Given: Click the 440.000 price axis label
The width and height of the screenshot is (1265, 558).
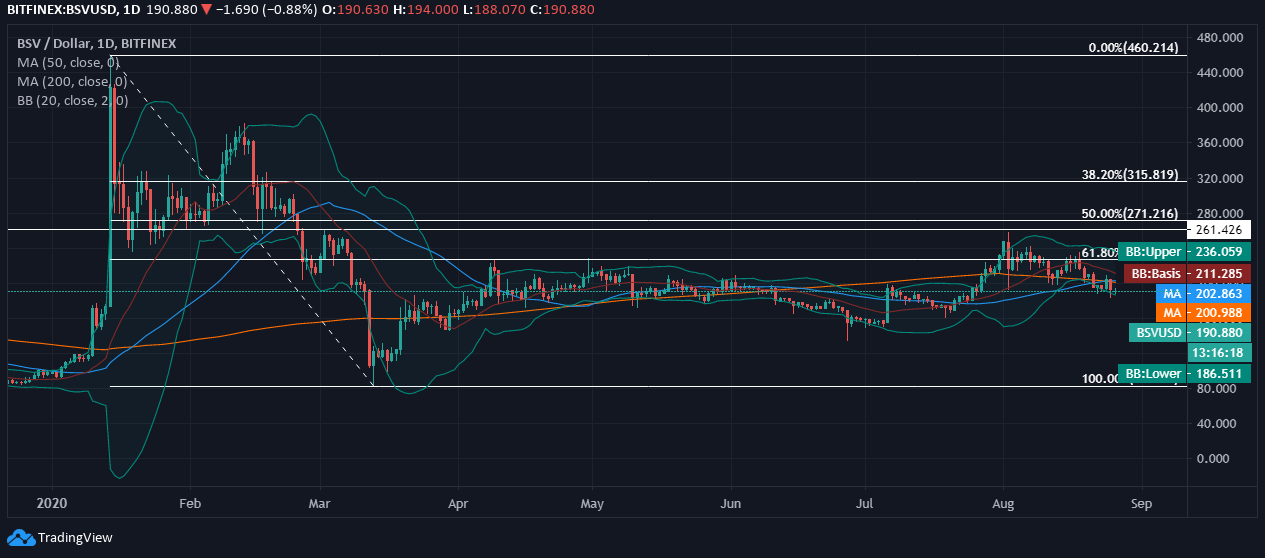Looking at the screenshot, I should point(1220,73).
